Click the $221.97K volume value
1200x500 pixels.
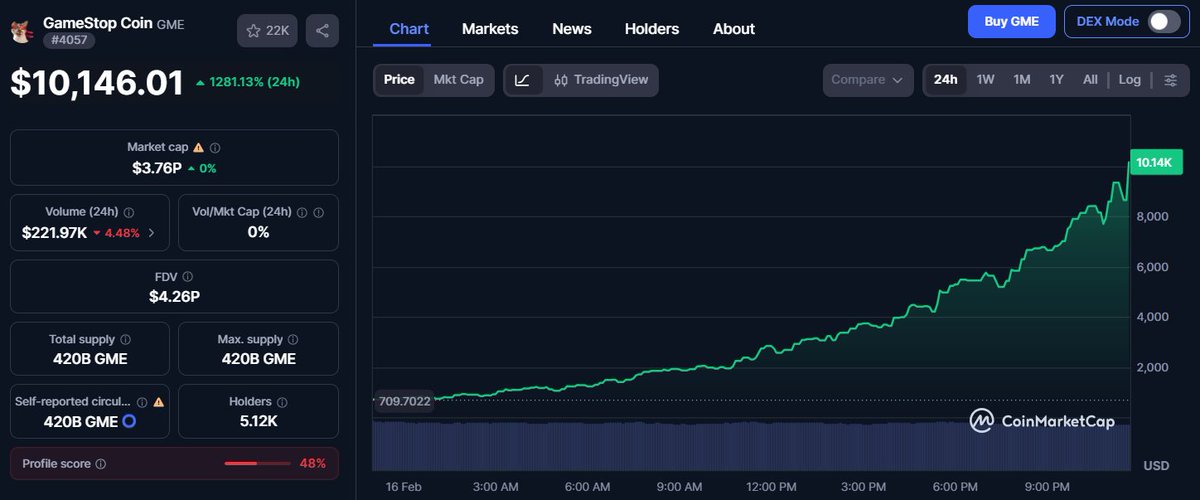[54, 232]
